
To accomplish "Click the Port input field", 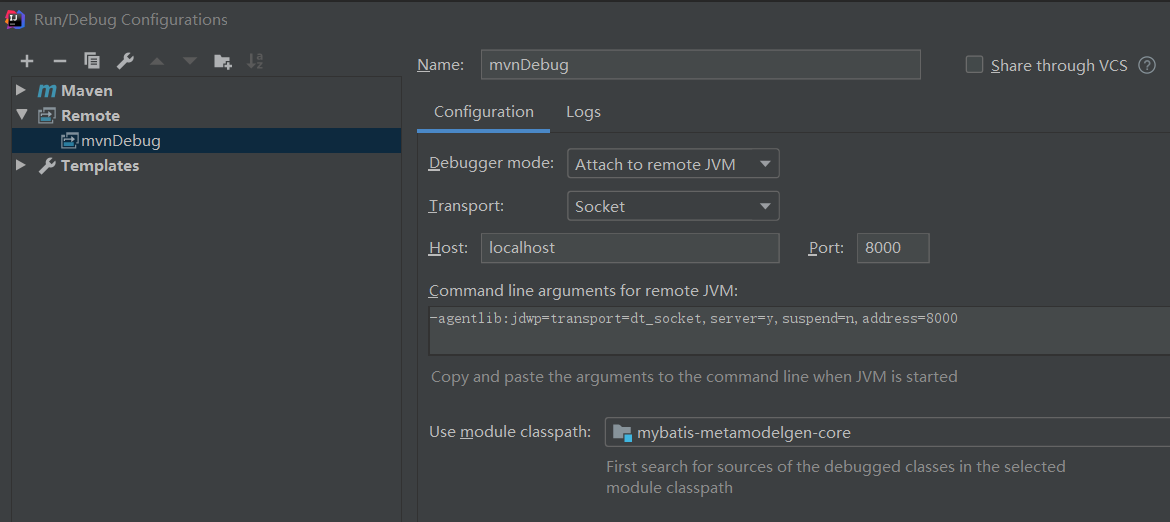I will pyautogui.click(x=892, y=248).
